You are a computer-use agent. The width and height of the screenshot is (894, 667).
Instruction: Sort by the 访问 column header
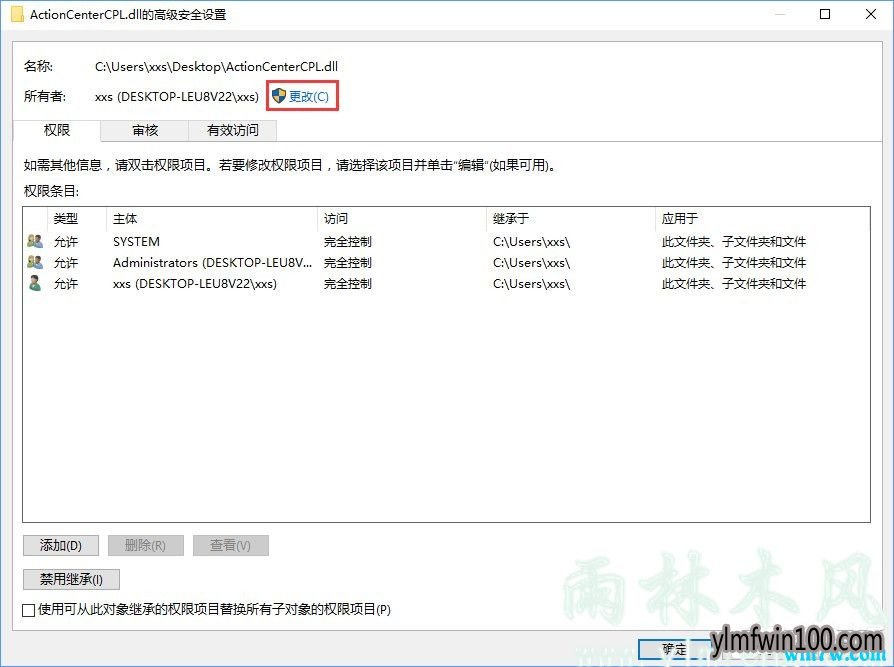click(402, 218)
